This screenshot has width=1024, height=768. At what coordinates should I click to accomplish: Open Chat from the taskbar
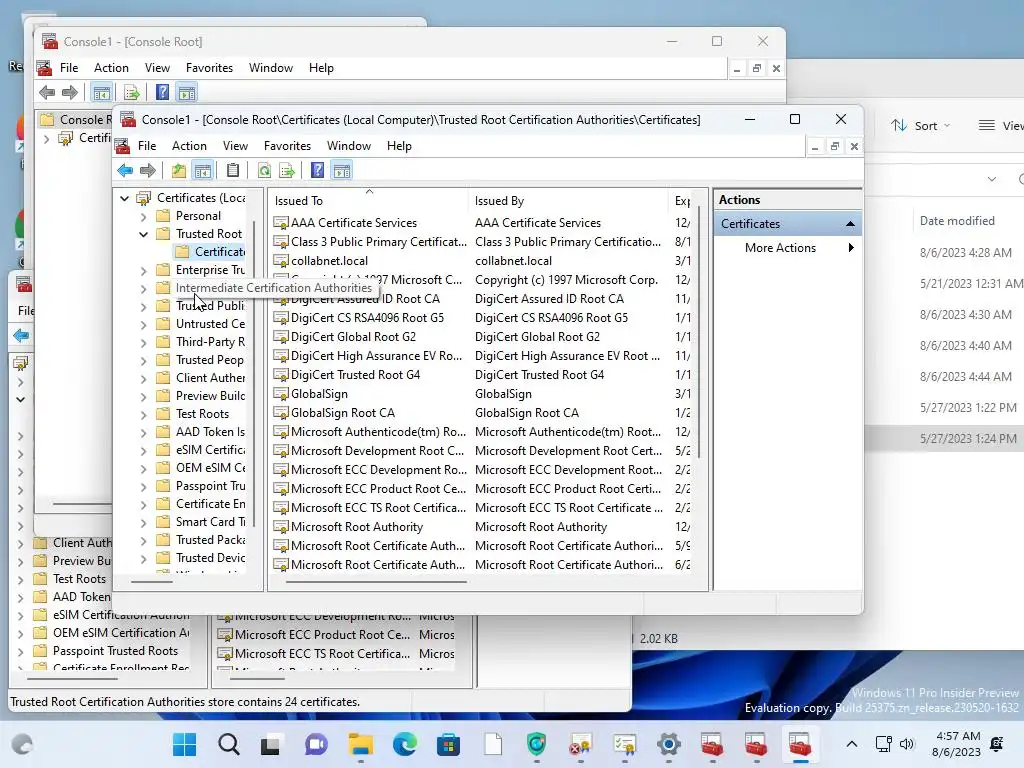316,744
